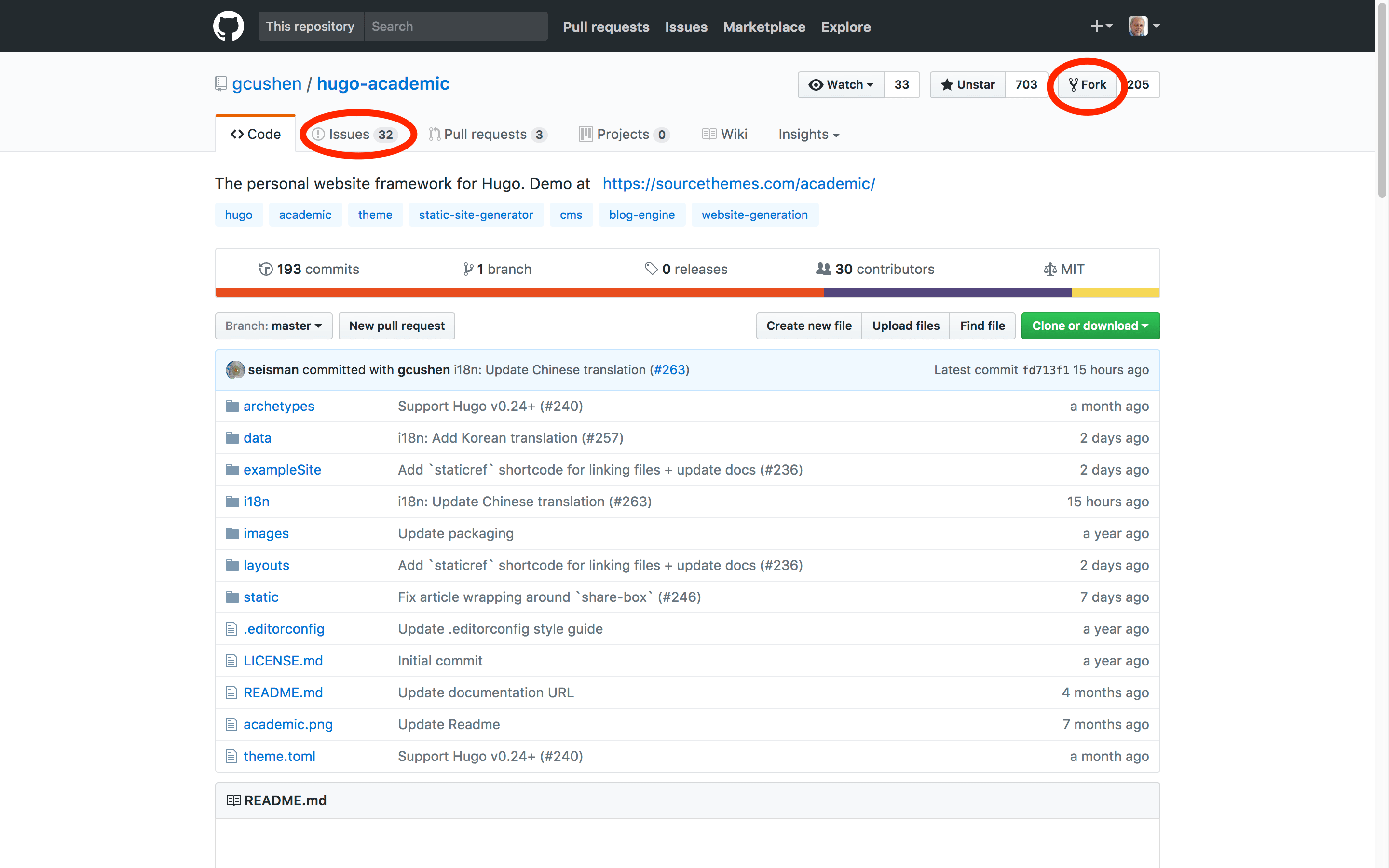The height and width of the screenshot is (868, 1389).
Task: Open the Clone or download dropdown
Action: [1090, 326]
